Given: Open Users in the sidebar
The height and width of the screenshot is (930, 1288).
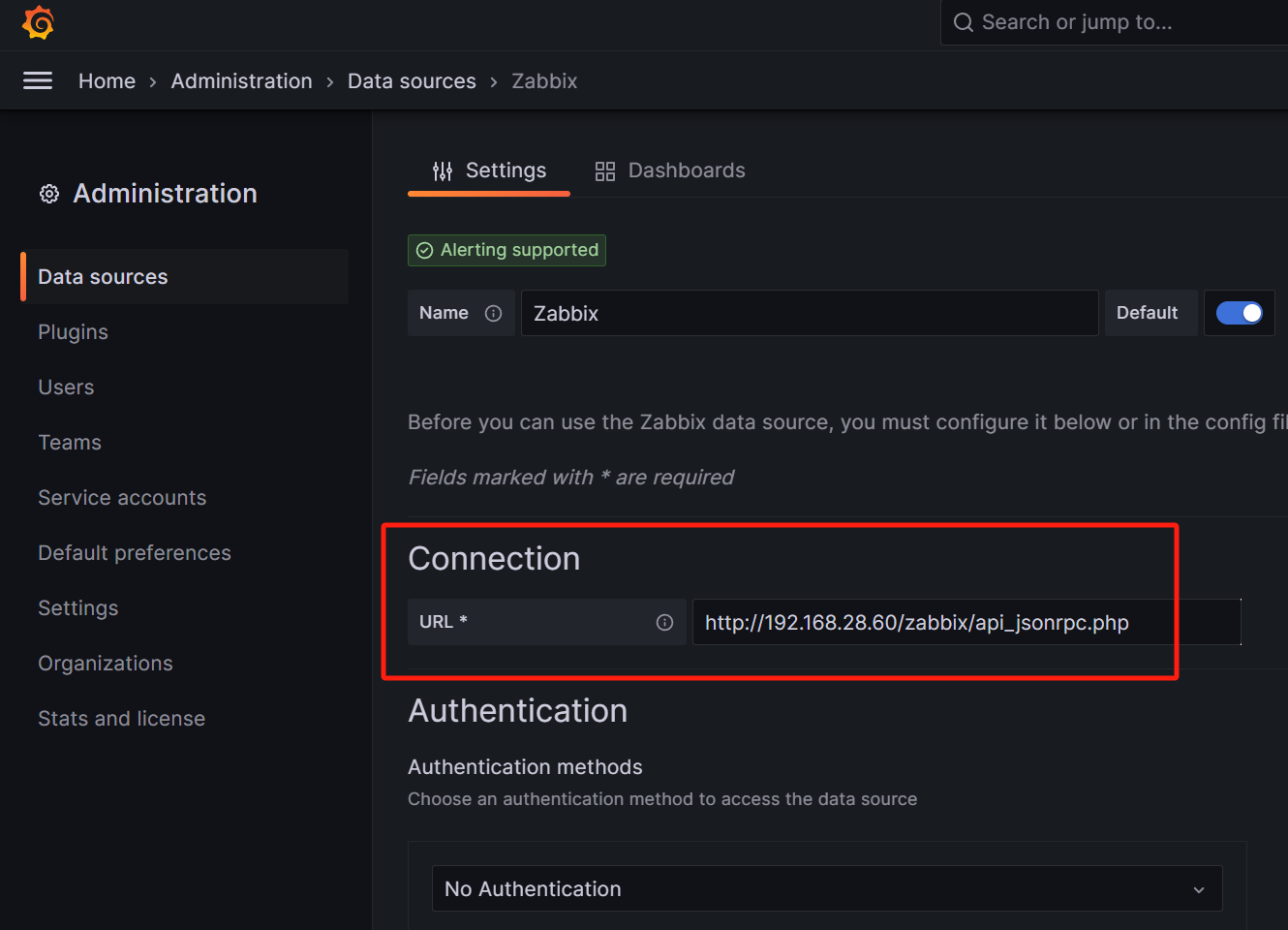Looking at the screenshot, I should tap(66, 387).
